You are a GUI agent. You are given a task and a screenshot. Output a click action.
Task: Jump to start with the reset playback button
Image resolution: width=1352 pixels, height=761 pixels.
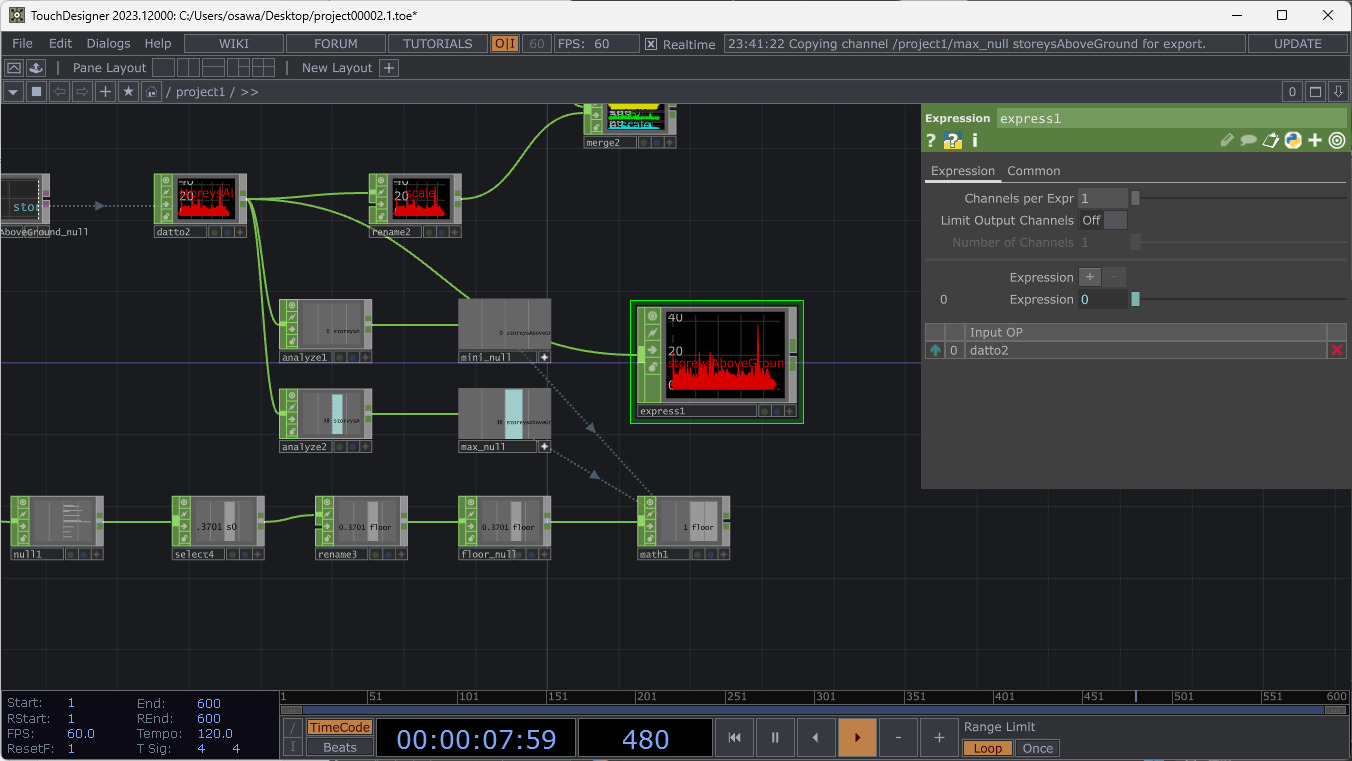pyautogui.click(x=734, y=738)
